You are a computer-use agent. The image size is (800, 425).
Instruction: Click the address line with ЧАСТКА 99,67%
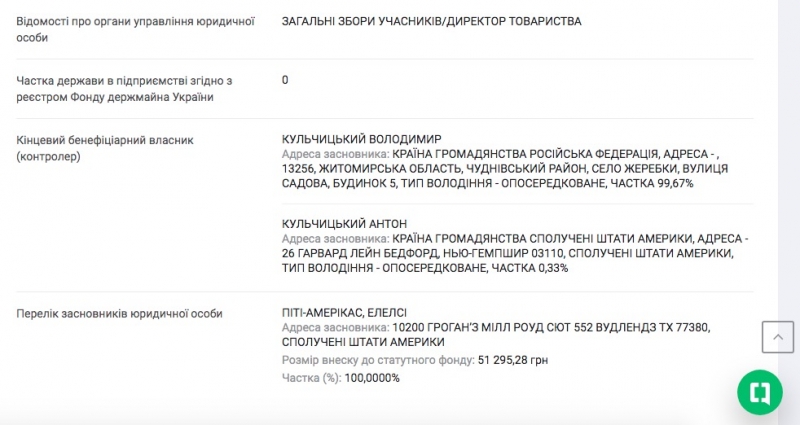(487, 184)
